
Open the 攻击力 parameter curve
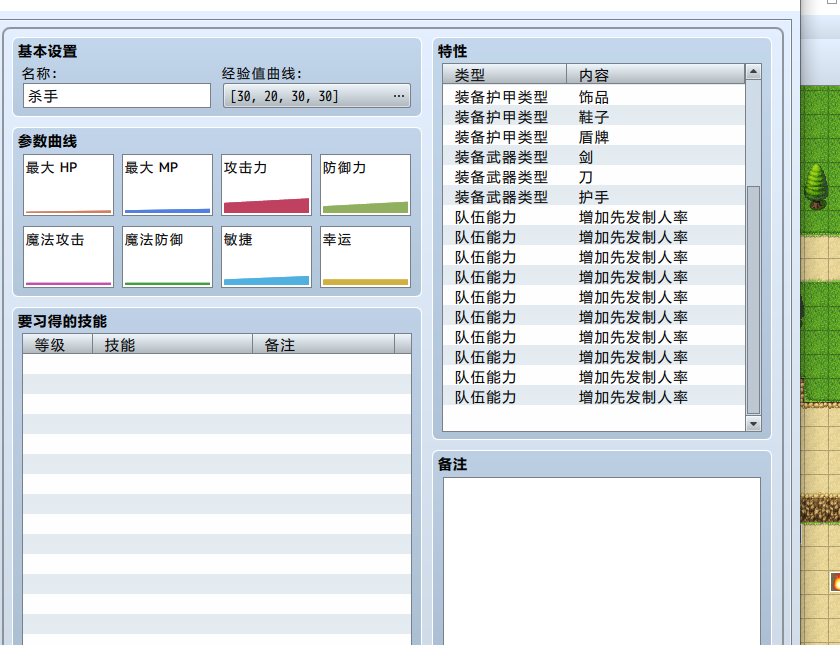tap(266, 185)
